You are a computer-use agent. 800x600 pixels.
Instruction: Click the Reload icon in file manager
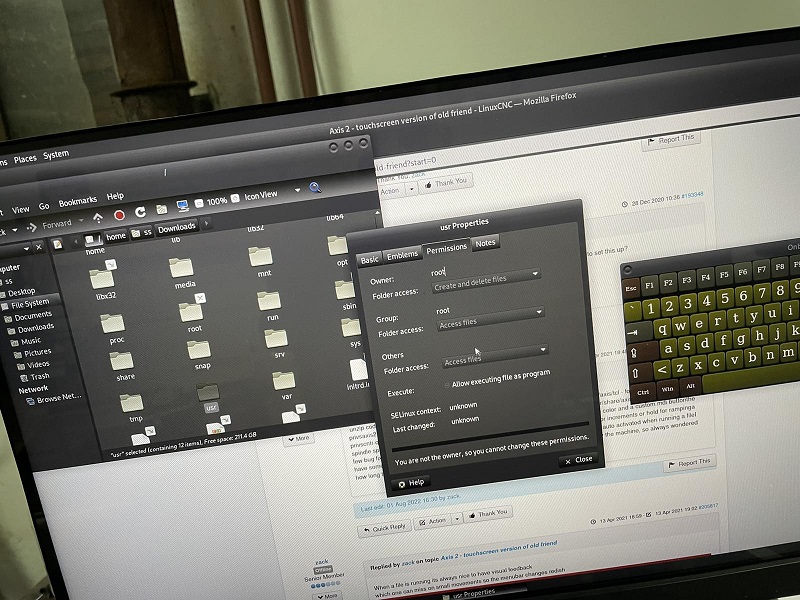(x=140, y=212)
